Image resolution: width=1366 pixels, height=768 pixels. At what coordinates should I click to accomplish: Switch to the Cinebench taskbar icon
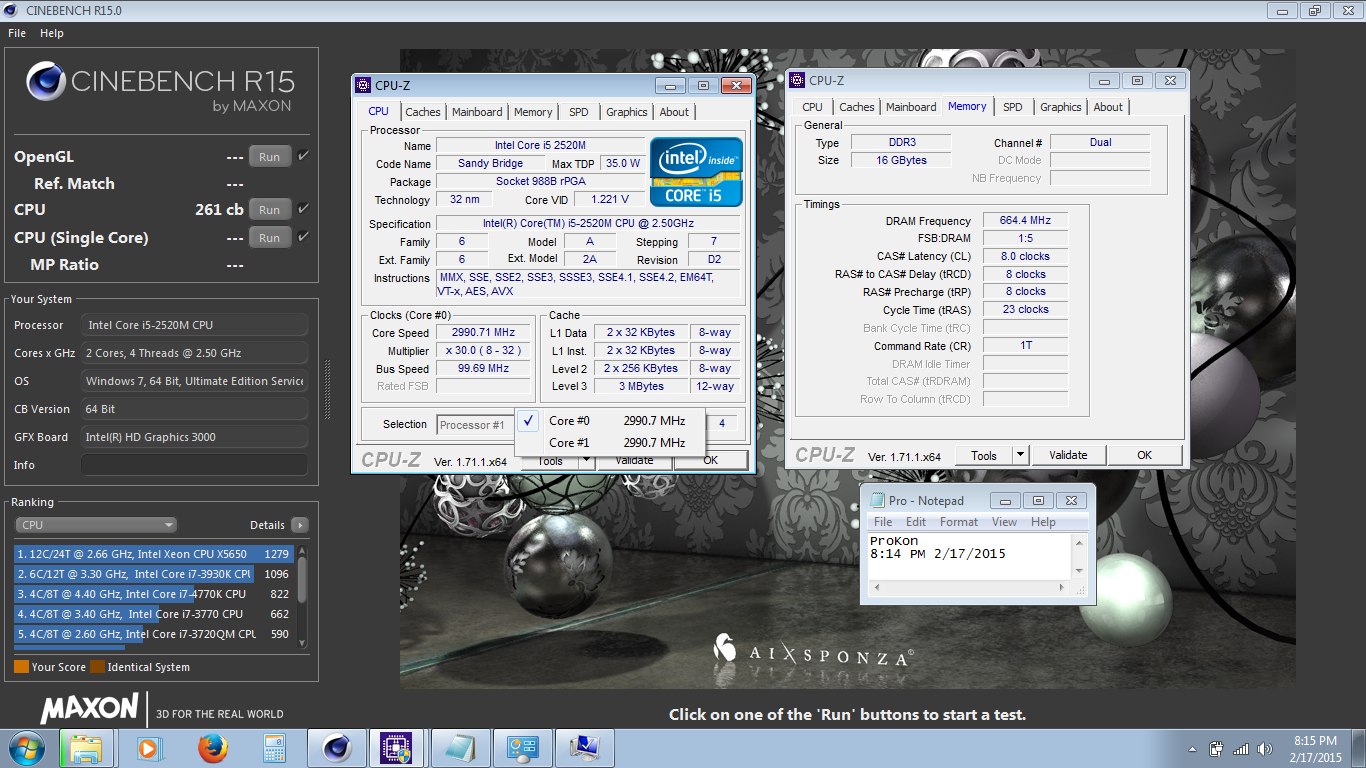335,748
